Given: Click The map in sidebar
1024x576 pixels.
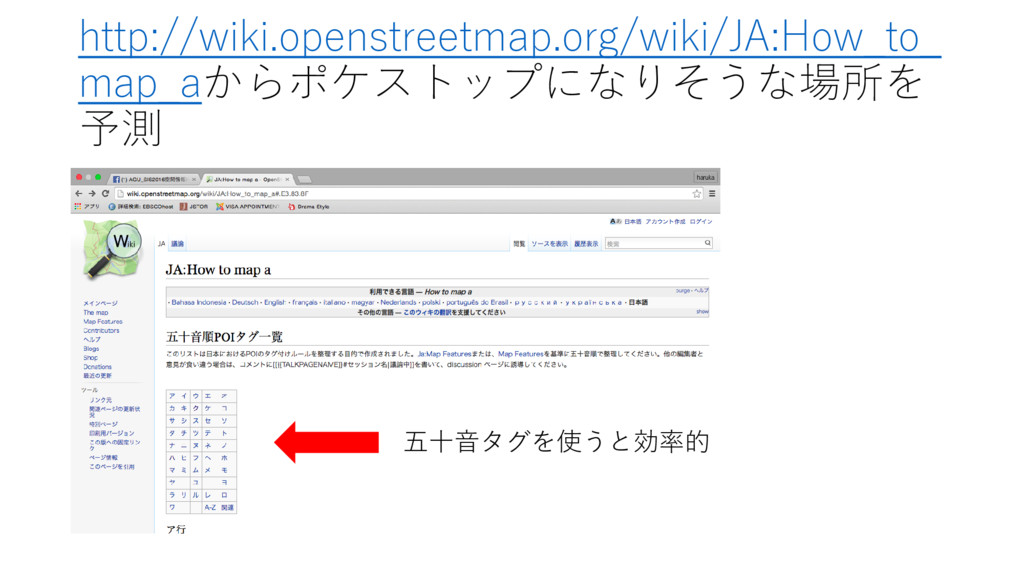Looking at the screenshot, I should [x=95, y=313].
